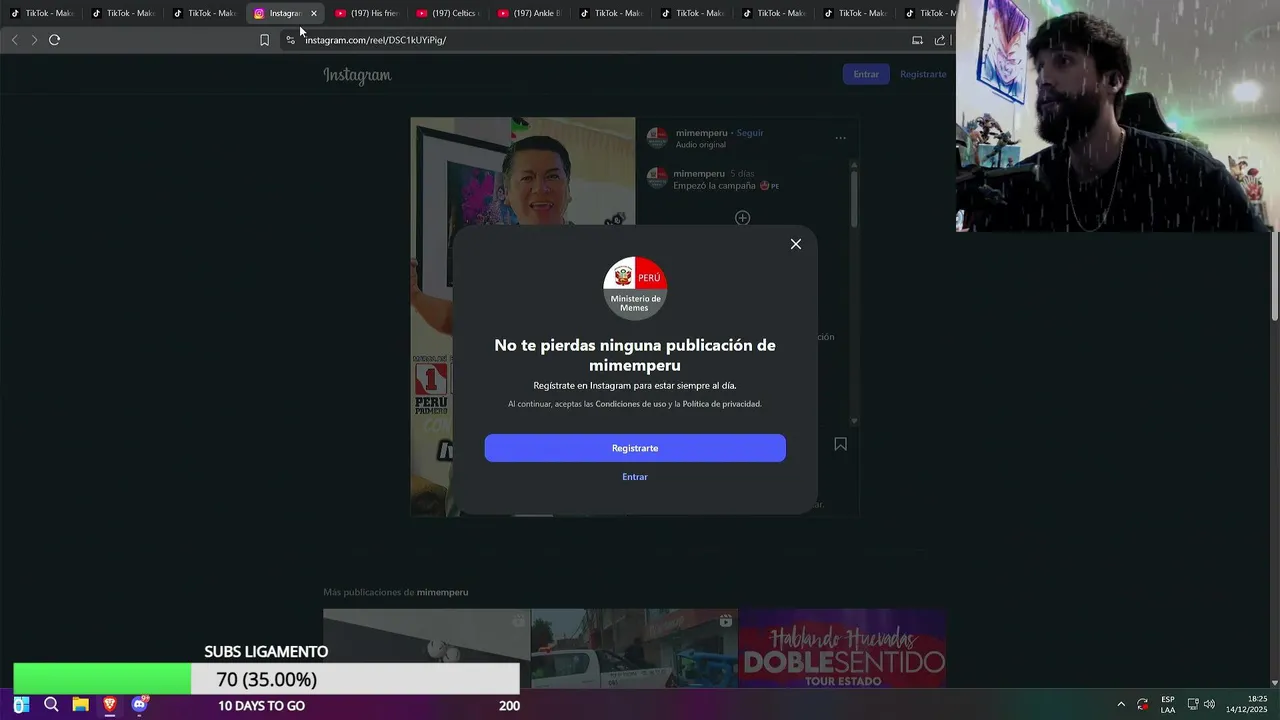Click the browser back arrow
The image size is (1280, 720).
point(14,40)
